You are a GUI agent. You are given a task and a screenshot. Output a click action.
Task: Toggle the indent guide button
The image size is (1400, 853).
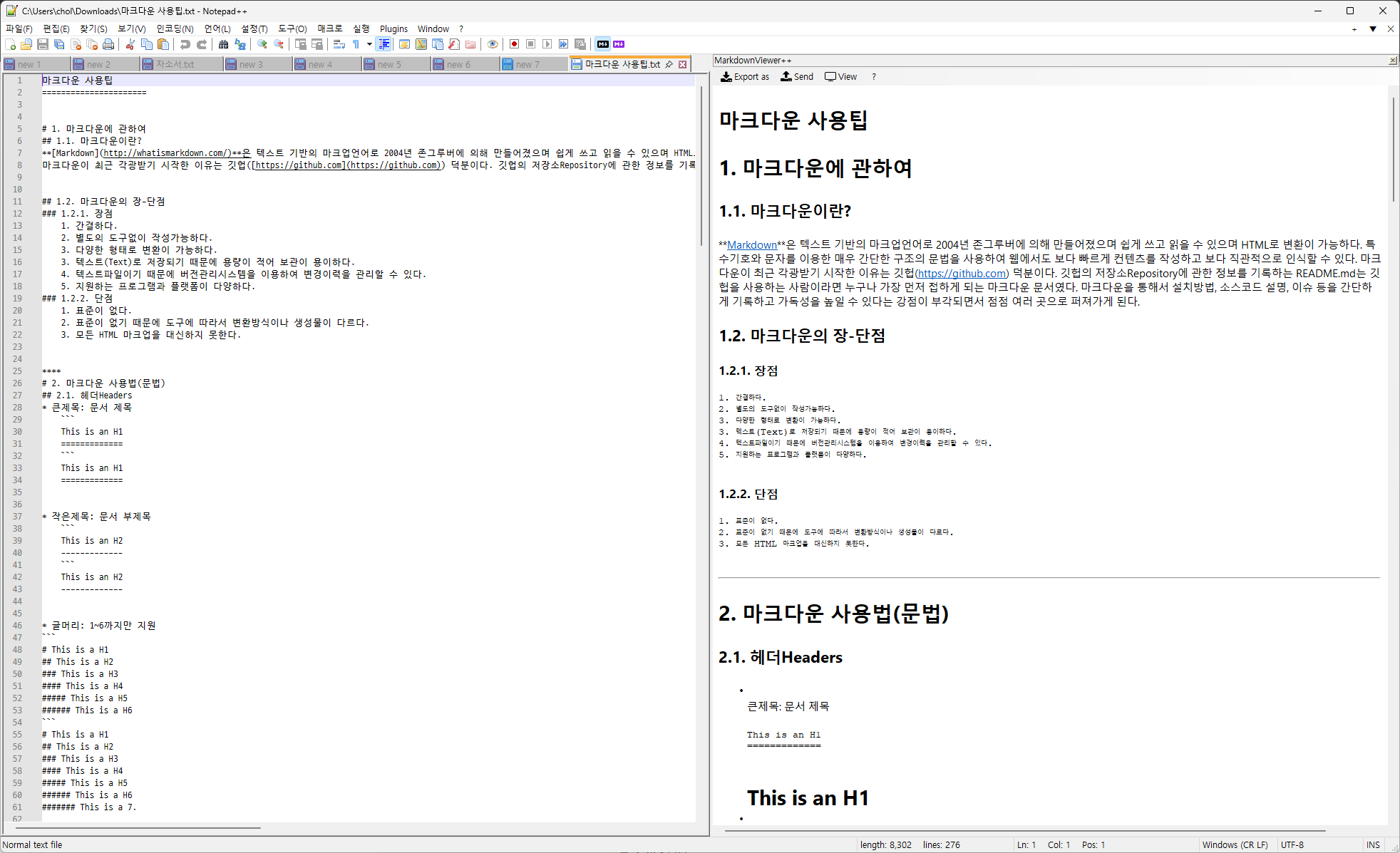pos(384,44)
